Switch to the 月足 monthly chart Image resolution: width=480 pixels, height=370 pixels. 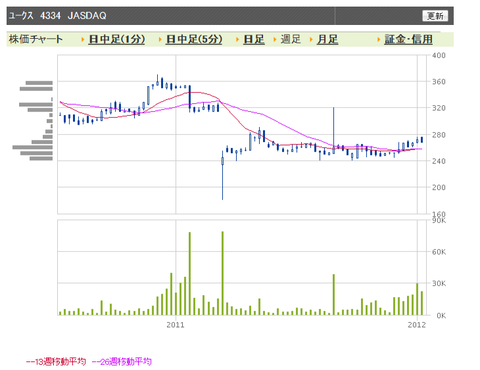(327, 39)
